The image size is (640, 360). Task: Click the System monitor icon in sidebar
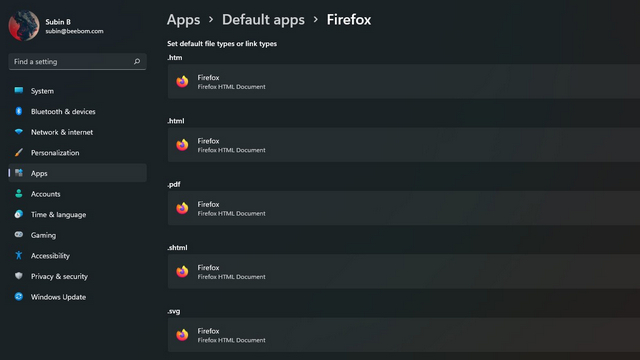pyautogui.click(x=19, y=91)
